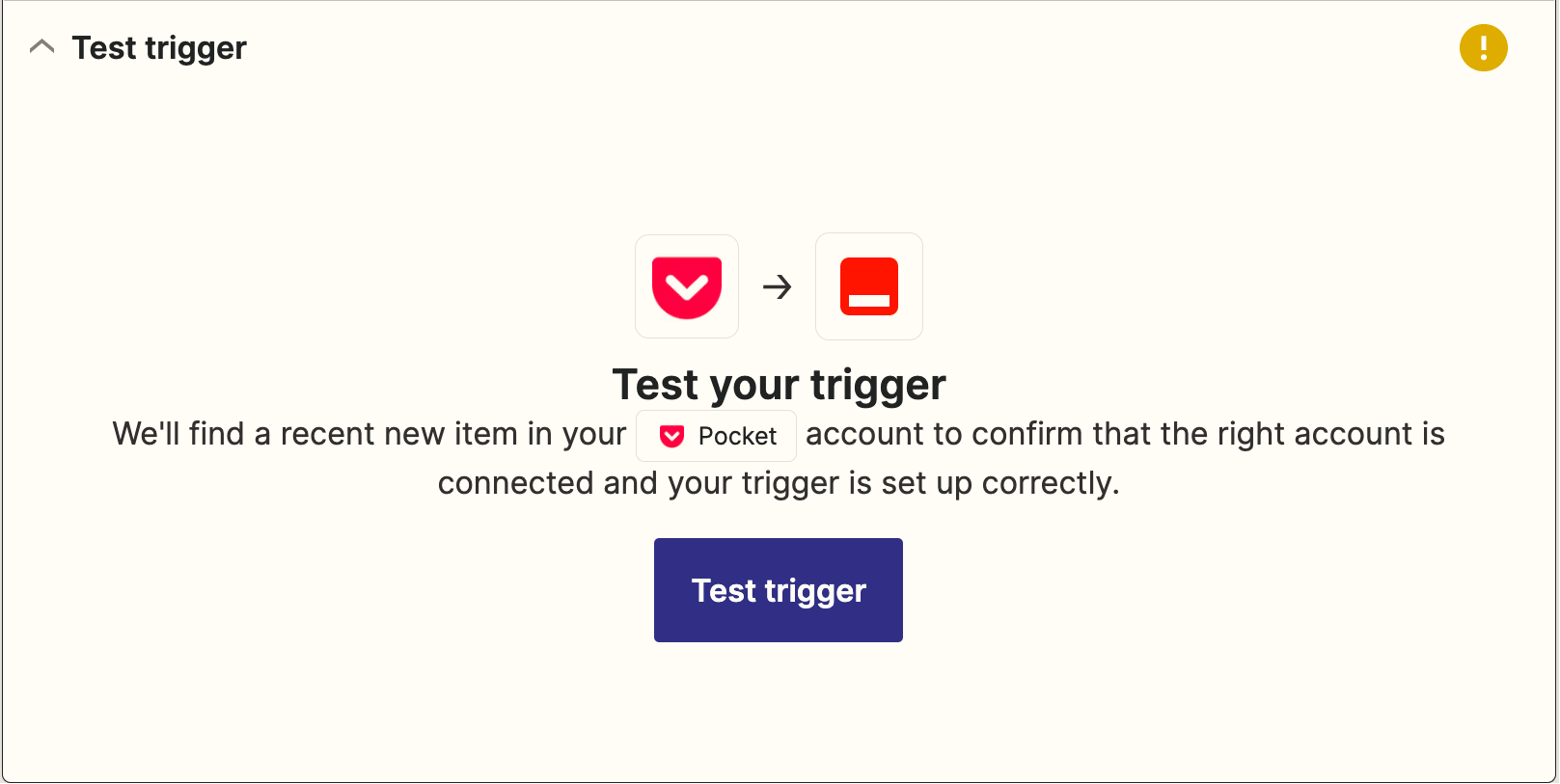Image resolution: width=1560 pixels, height=784 pixels.
Task: Click the tile with the red square logo
Action: [869, 286]
